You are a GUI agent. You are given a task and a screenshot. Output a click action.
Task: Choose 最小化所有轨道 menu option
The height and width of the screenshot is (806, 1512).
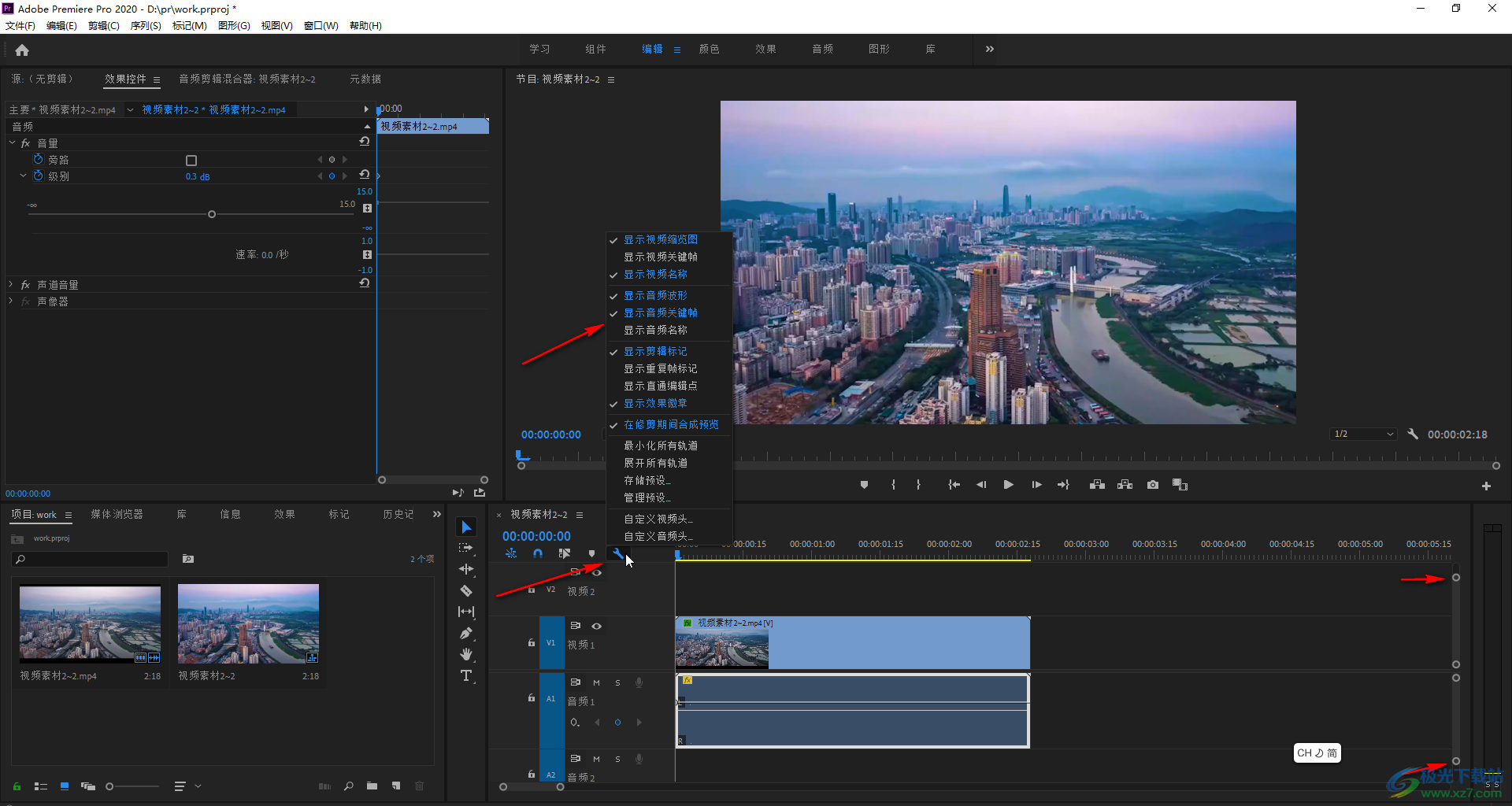[x=660, y=446]
